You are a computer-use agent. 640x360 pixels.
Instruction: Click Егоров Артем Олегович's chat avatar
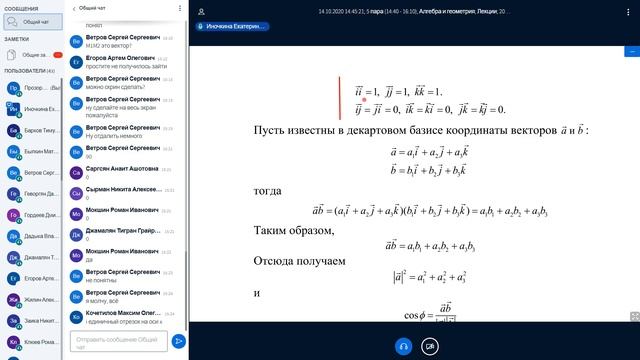[x=76, y=62]
